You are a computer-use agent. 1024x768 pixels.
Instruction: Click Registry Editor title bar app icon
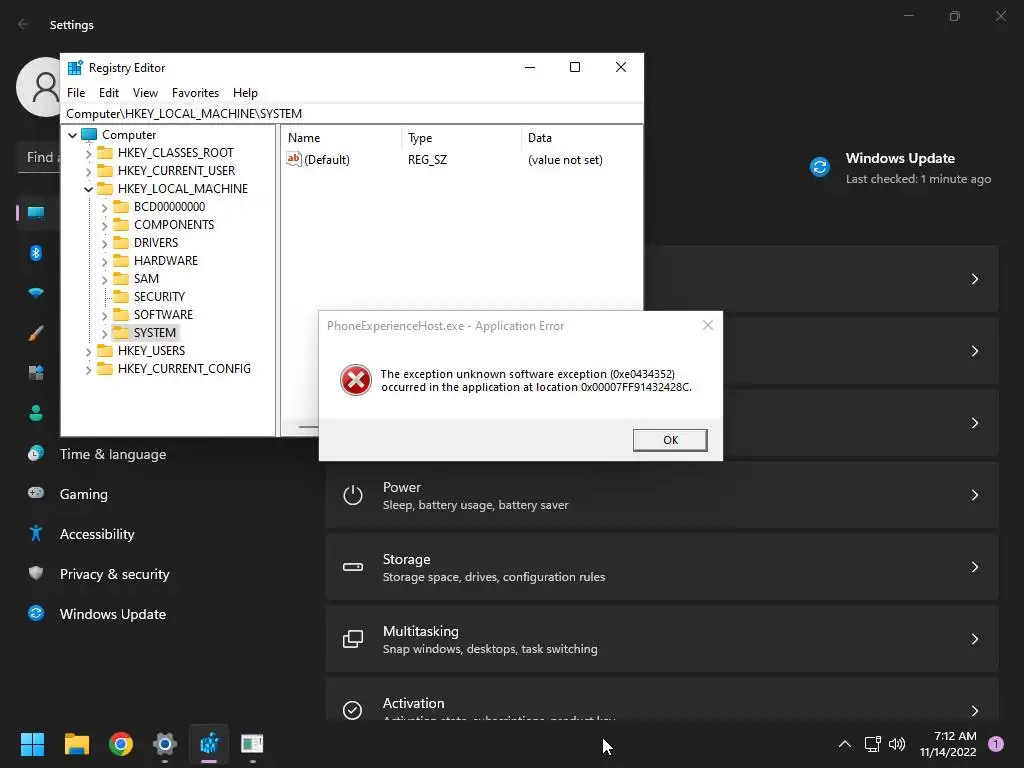tap(75, 68)
